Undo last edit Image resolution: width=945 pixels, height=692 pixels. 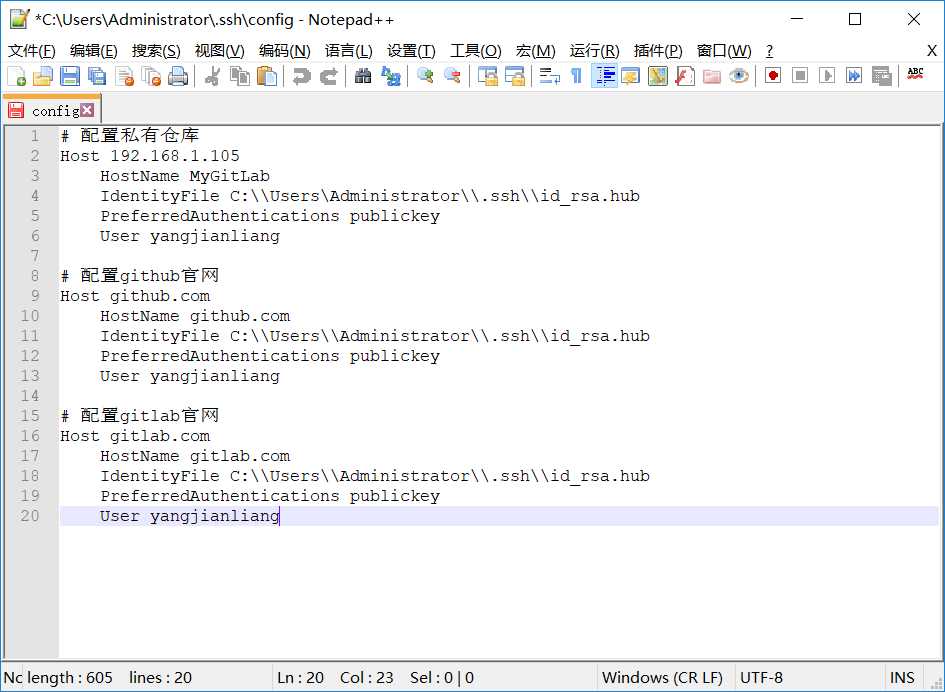pos(301,77)
